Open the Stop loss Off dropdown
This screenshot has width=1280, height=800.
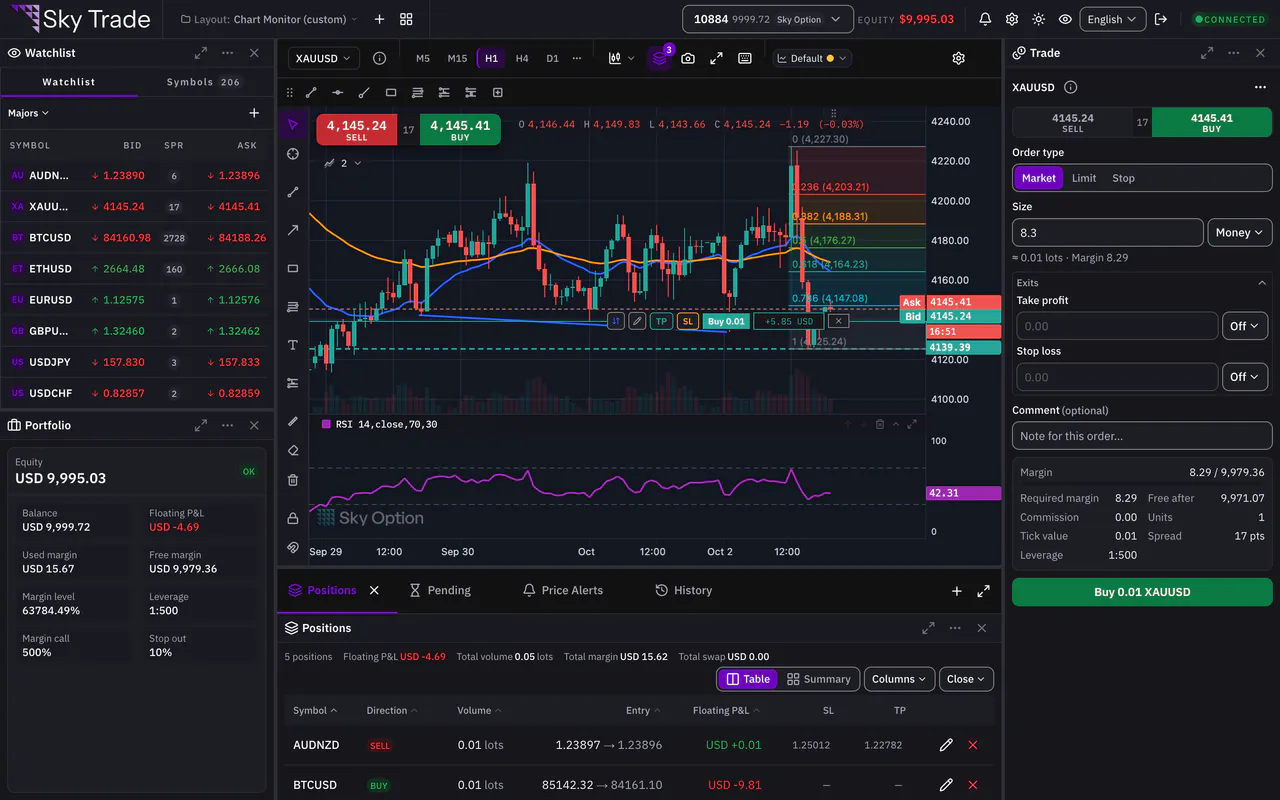click(x=1245, y=377)
